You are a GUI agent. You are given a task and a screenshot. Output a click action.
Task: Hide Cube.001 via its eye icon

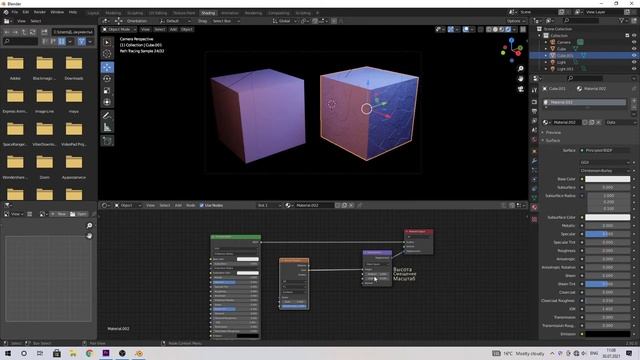tap(634, 56)
